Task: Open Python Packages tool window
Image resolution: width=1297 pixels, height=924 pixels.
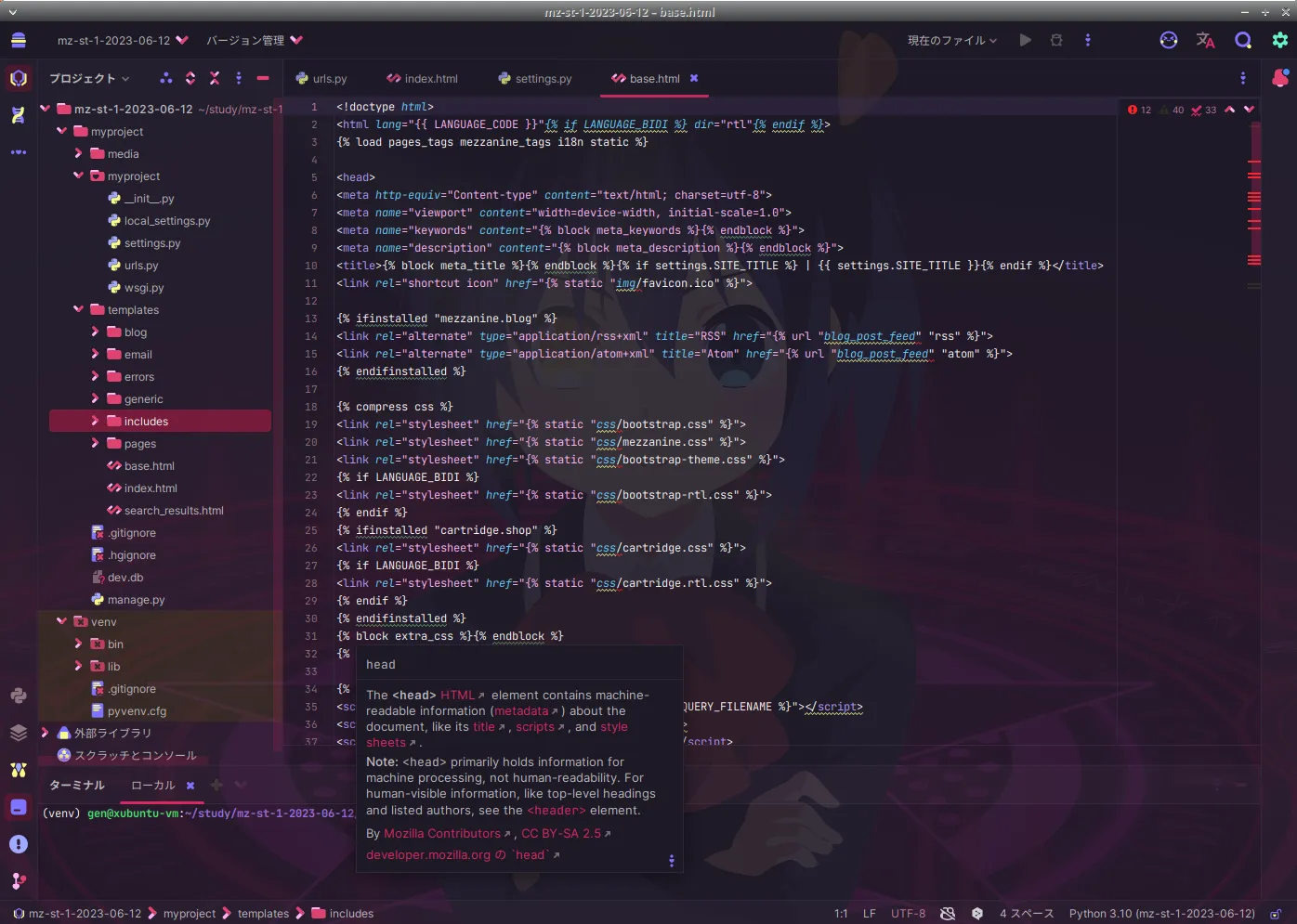Action: [19, 696]
